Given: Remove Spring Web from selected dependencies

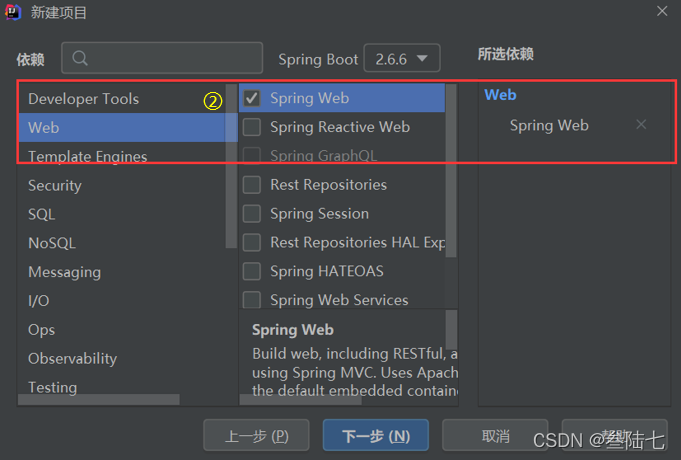Looking at the screenshot, I should tap(641, 125).
